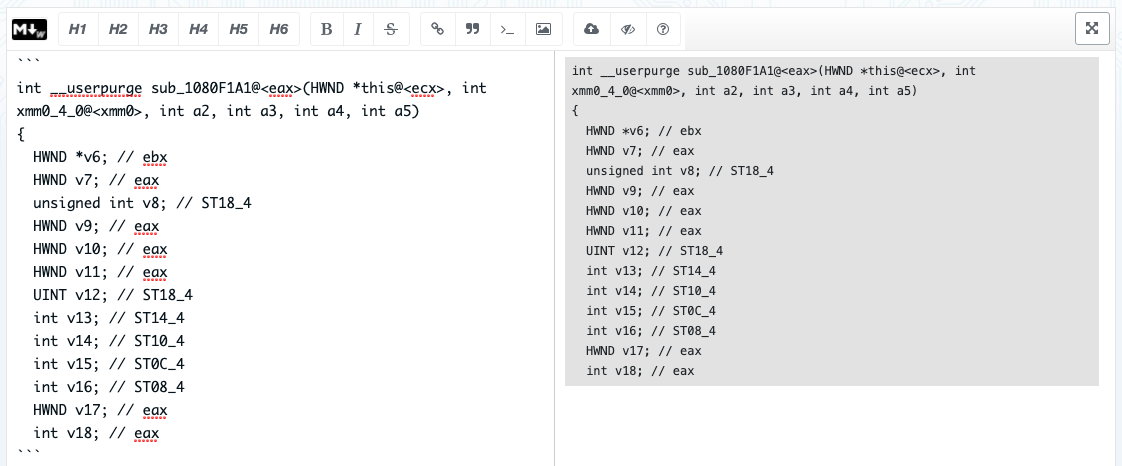1122x466 pixels.
Task: Toggle fullscreen editor mode
Action: point(1092,29)
